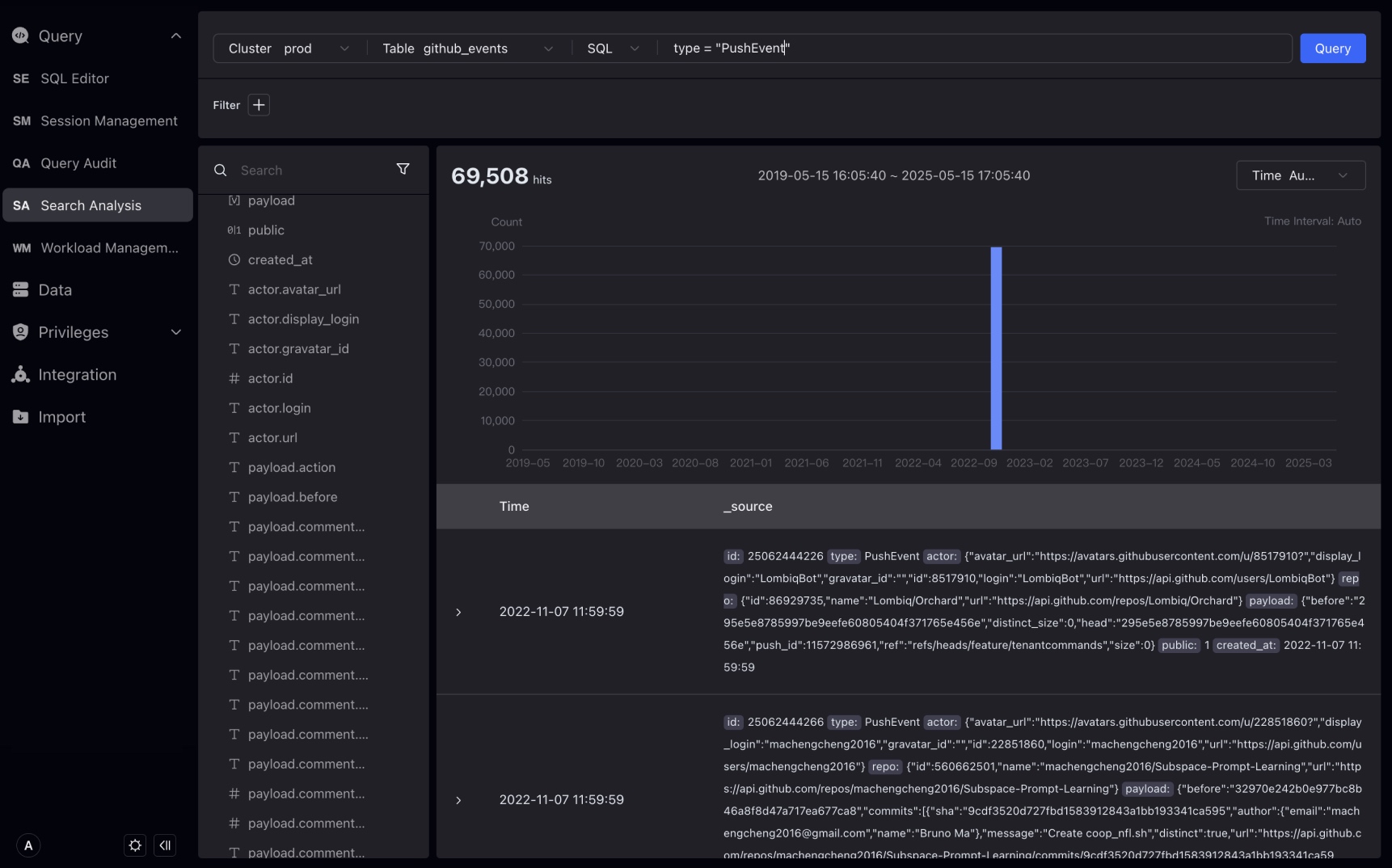Click the user avatar A icon
This screenshot has height=868, width=1392.
(28, 845)
